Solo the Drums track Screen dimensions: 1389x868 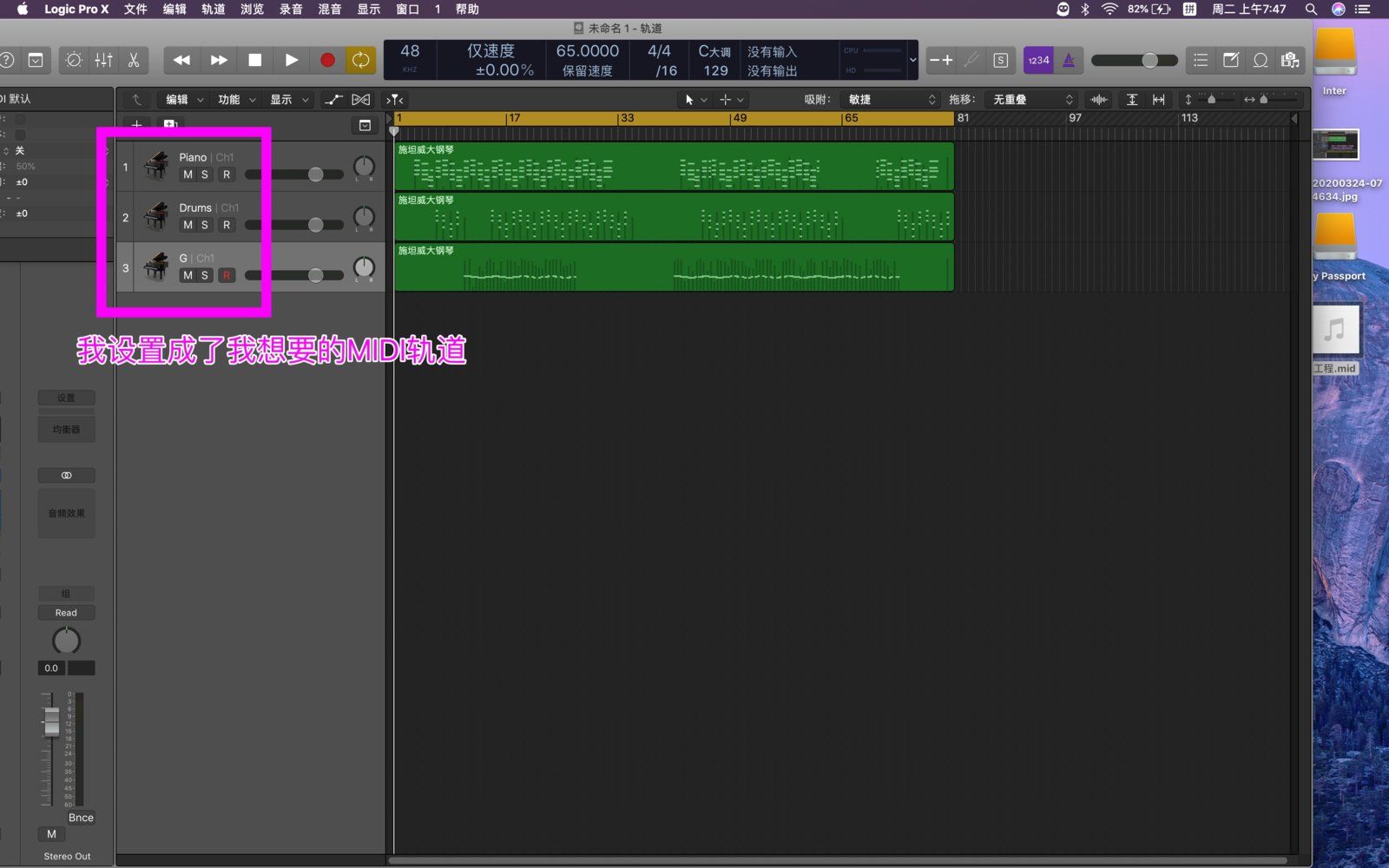click(x=205, y=225)
